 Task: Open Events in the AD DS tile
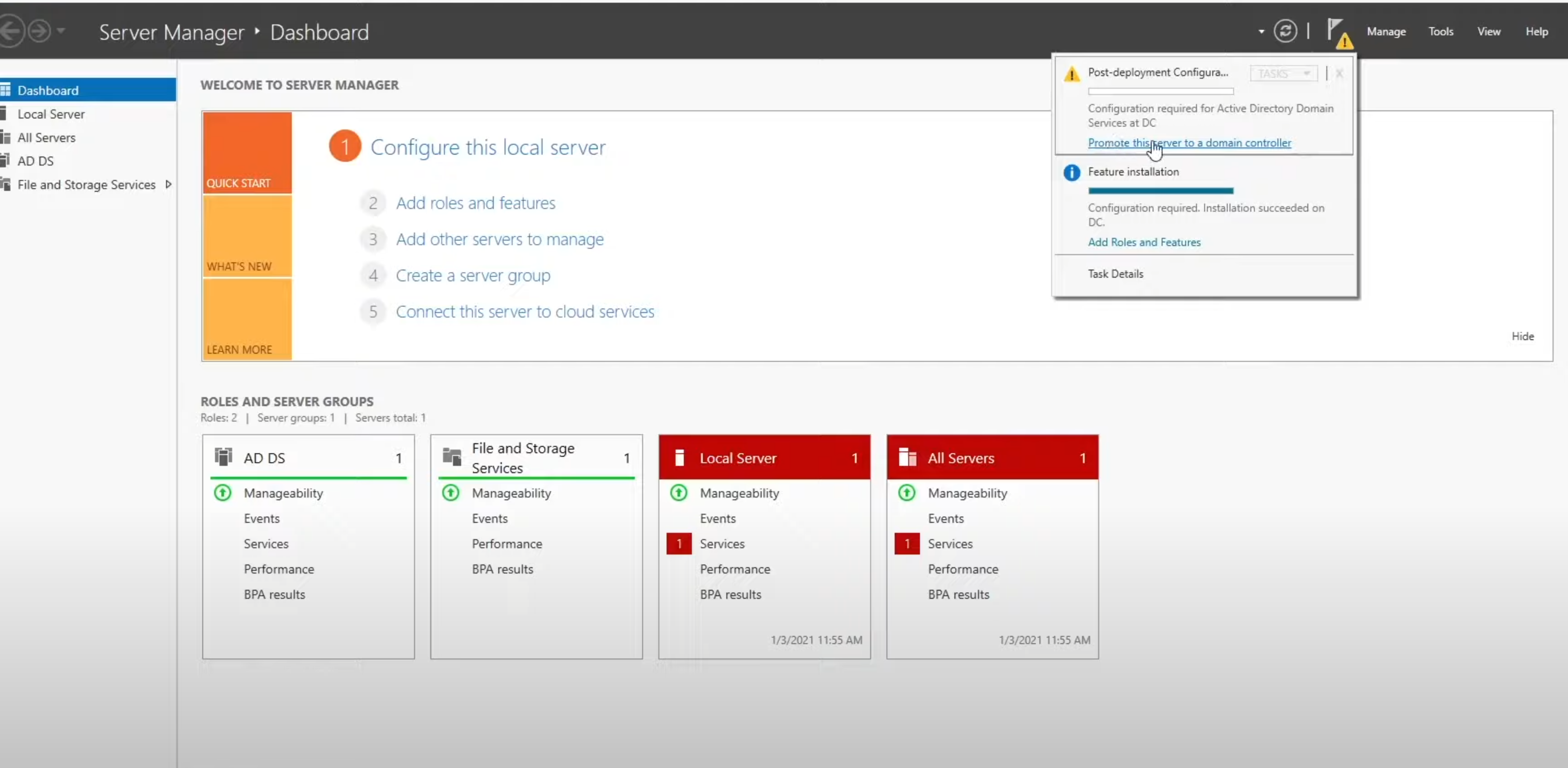pos(262,518)
